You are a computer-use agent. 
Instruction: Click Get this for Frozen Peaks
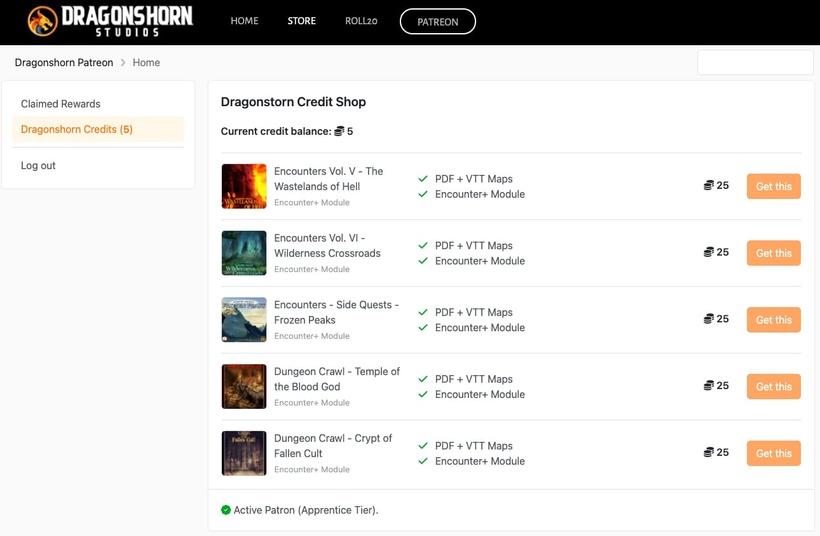773,320
